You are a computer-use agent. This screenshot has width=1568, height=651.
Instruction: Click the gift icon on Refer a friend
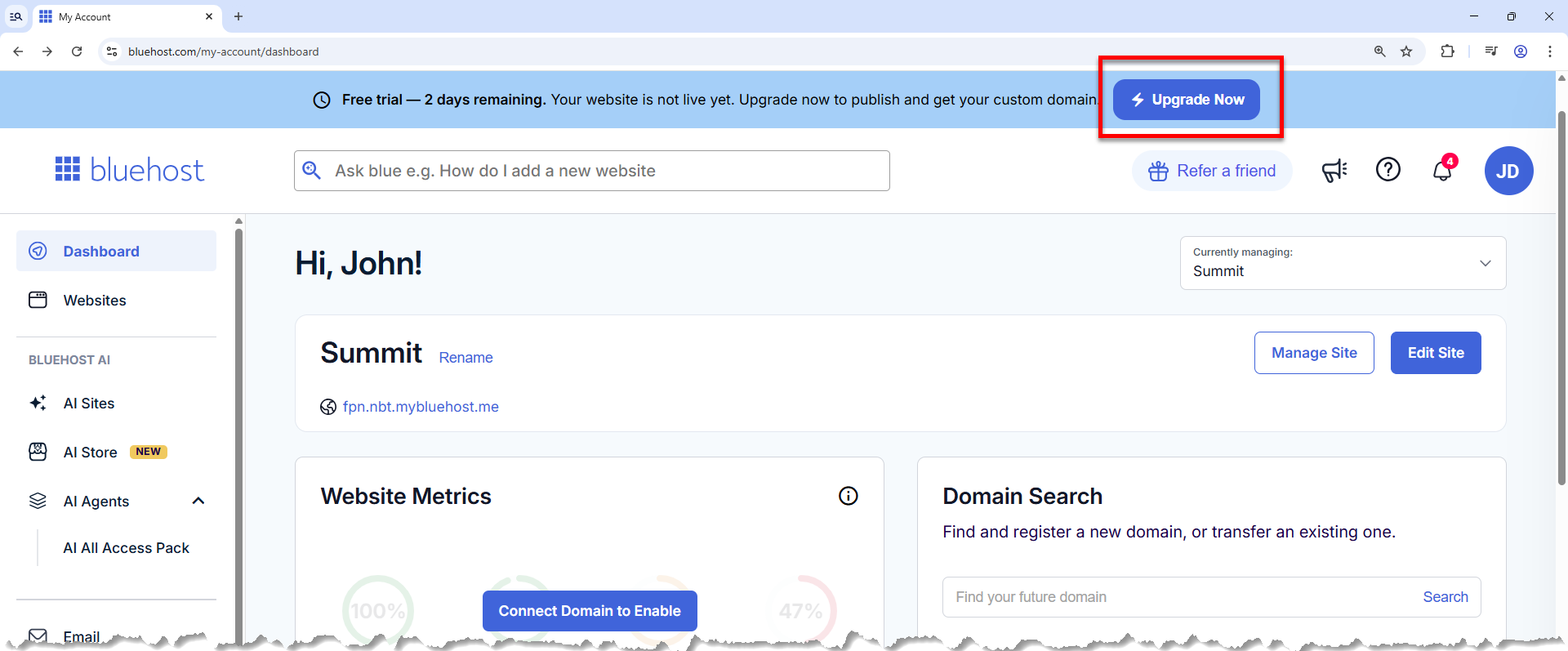[1158, 171]
